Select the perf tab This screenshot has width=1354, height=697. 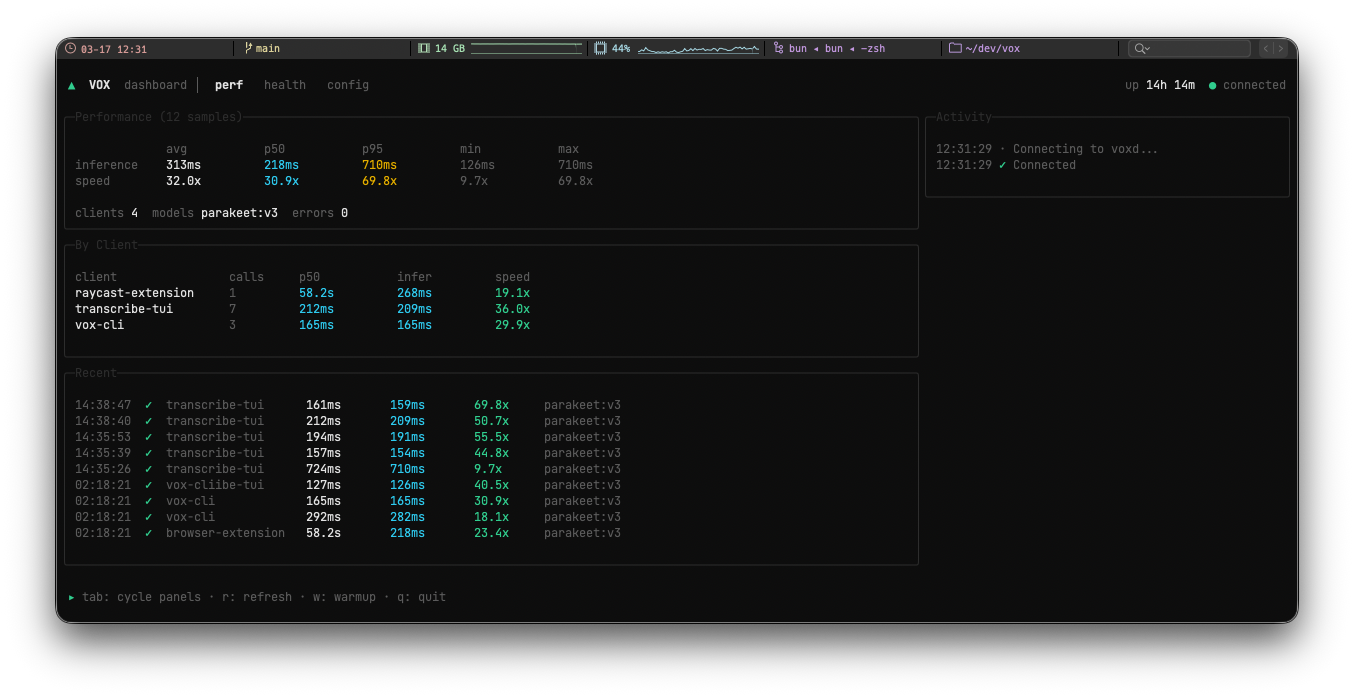point(229,85)
